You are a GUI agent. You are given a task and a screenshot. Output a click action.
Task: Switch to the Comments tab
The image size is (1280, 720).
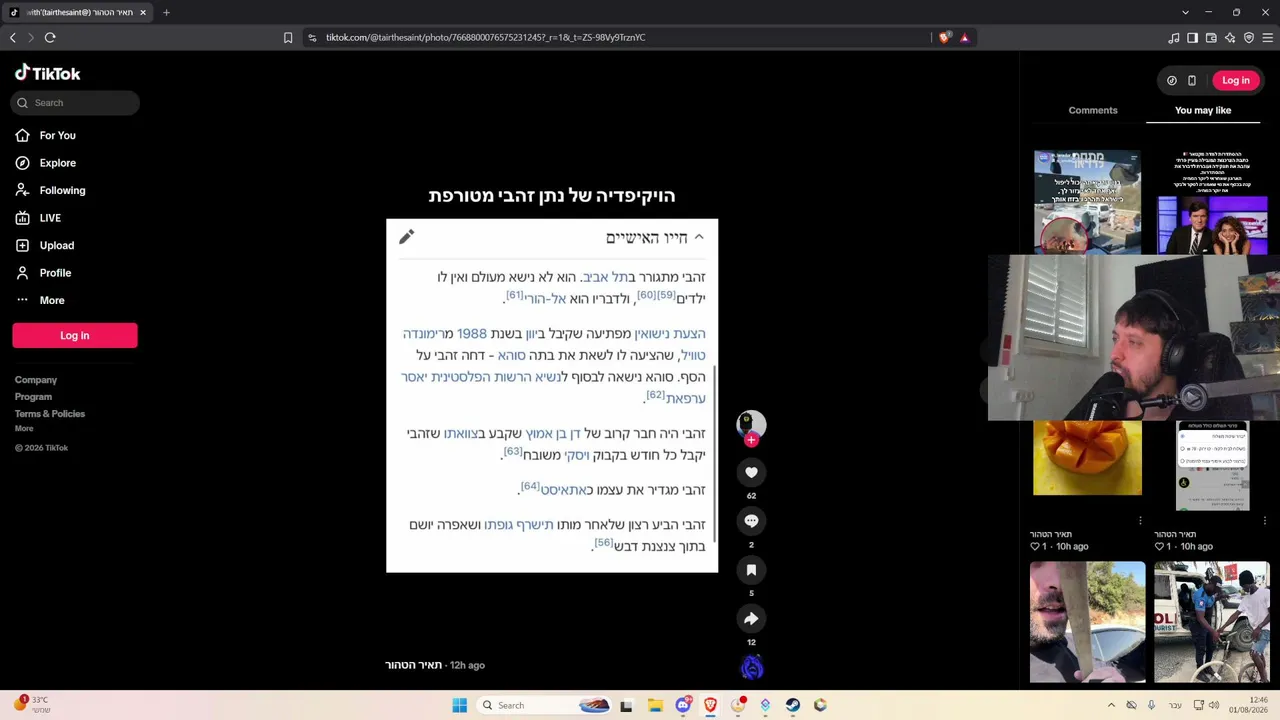coord(1093,110)
